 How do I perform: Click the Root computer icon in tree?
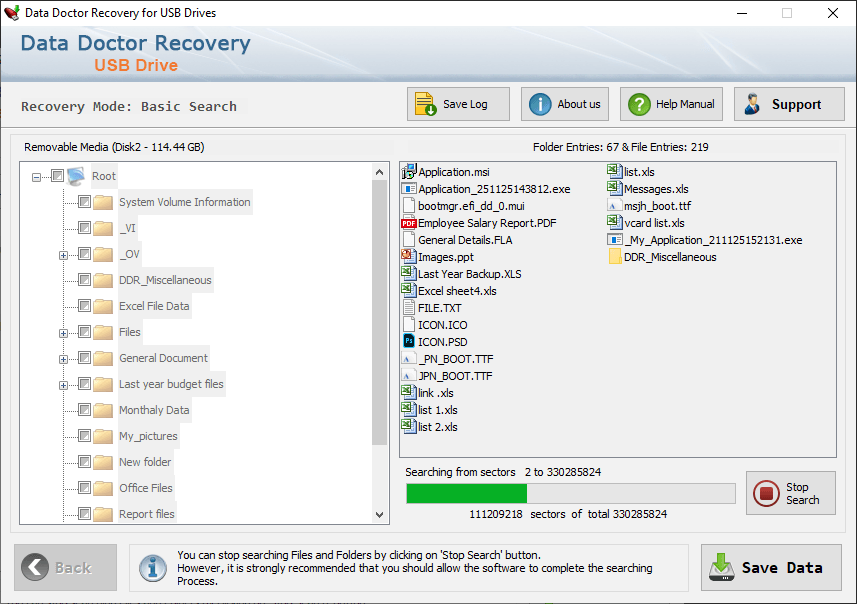point(75,176)
